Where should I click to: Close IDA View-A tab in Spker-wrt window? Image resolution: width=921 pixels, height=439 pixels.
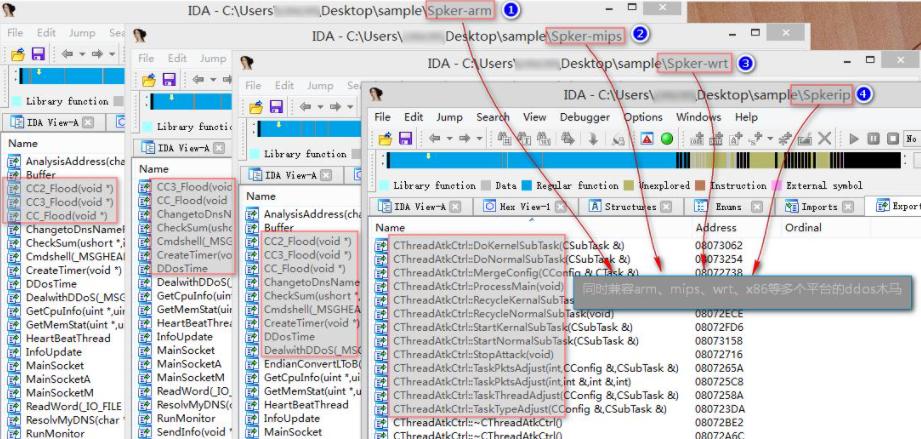(326, 175)
